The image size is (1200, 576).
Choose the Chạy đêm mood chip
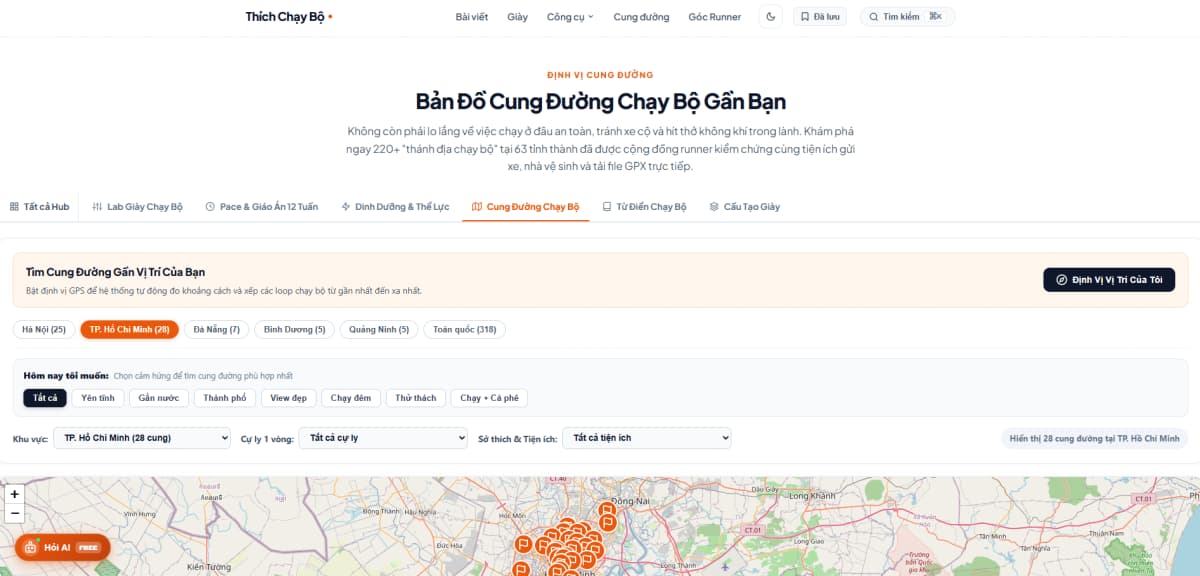coord(351,398)
